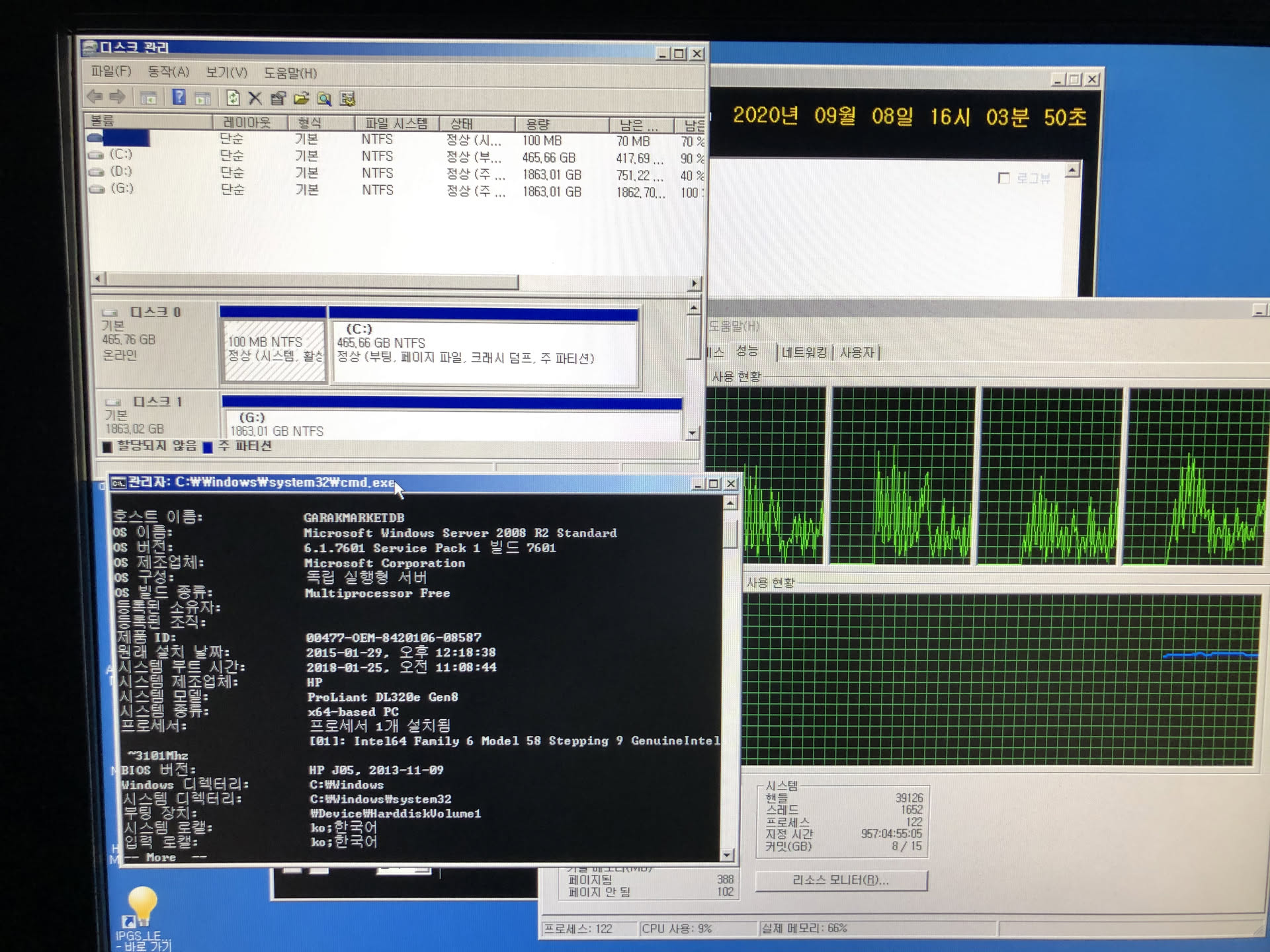Open the 파일(F) menu
1270x952 pixels.
tap(111, 71)
